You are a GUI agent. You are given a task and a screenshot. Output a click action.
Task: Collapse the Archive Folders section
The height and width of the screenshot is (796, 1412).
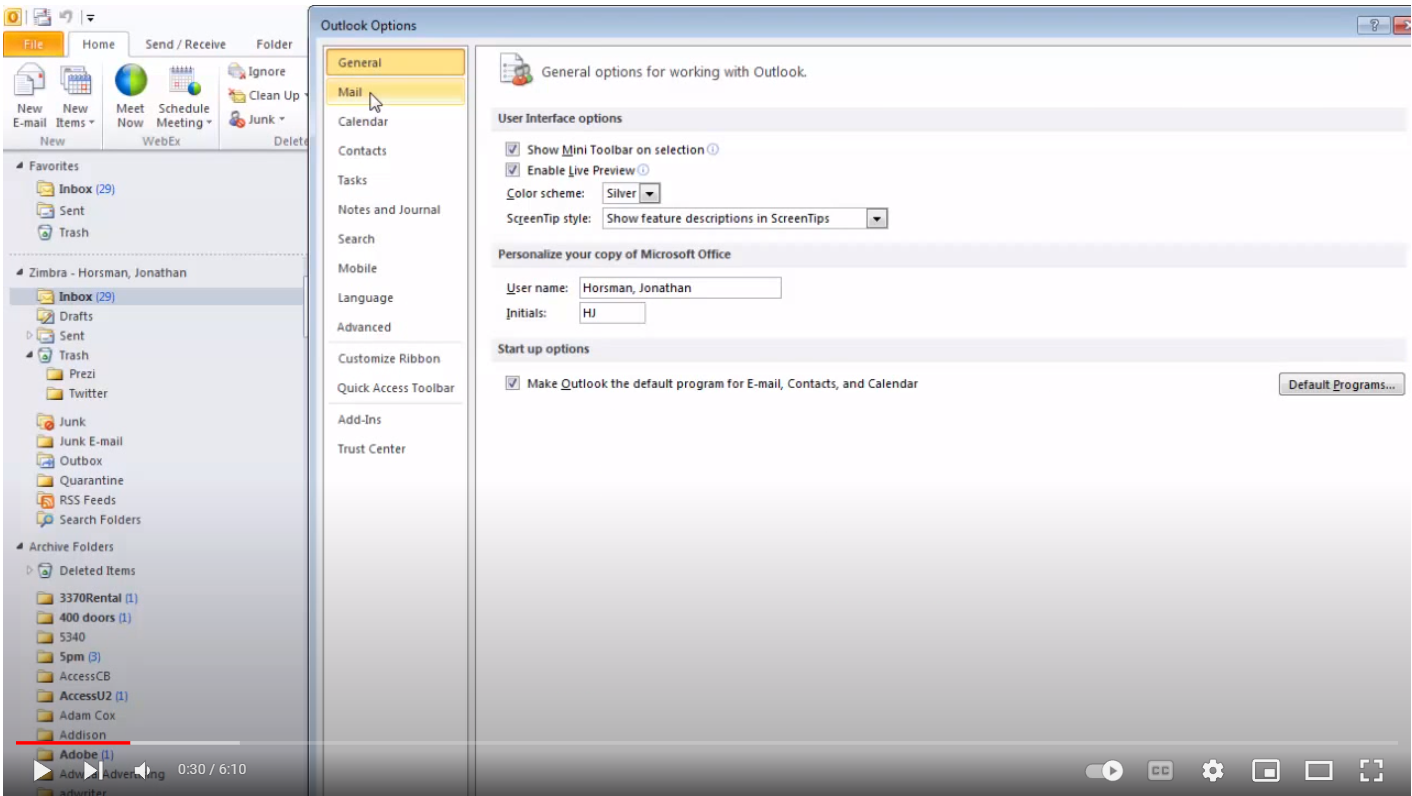[x=20, y=547]
